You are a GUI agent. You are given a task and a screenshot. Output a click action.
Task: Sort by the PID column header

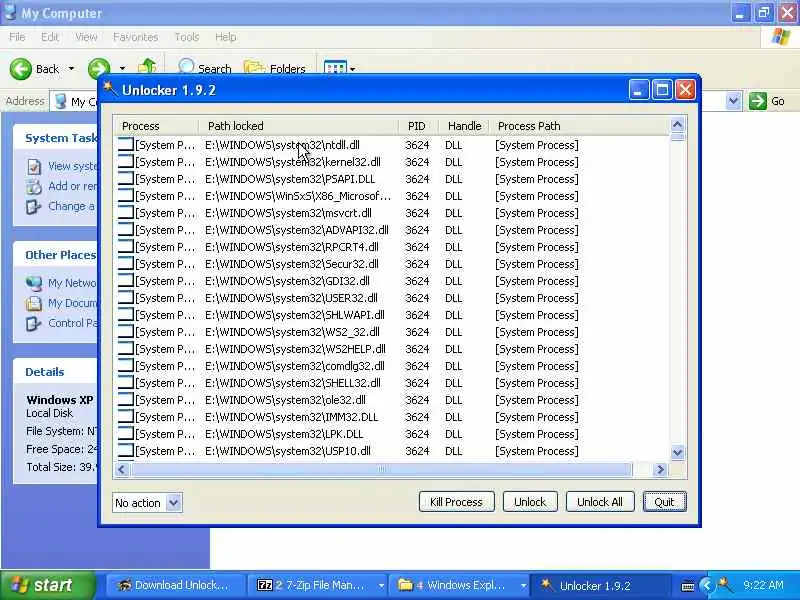pos(418,126)
